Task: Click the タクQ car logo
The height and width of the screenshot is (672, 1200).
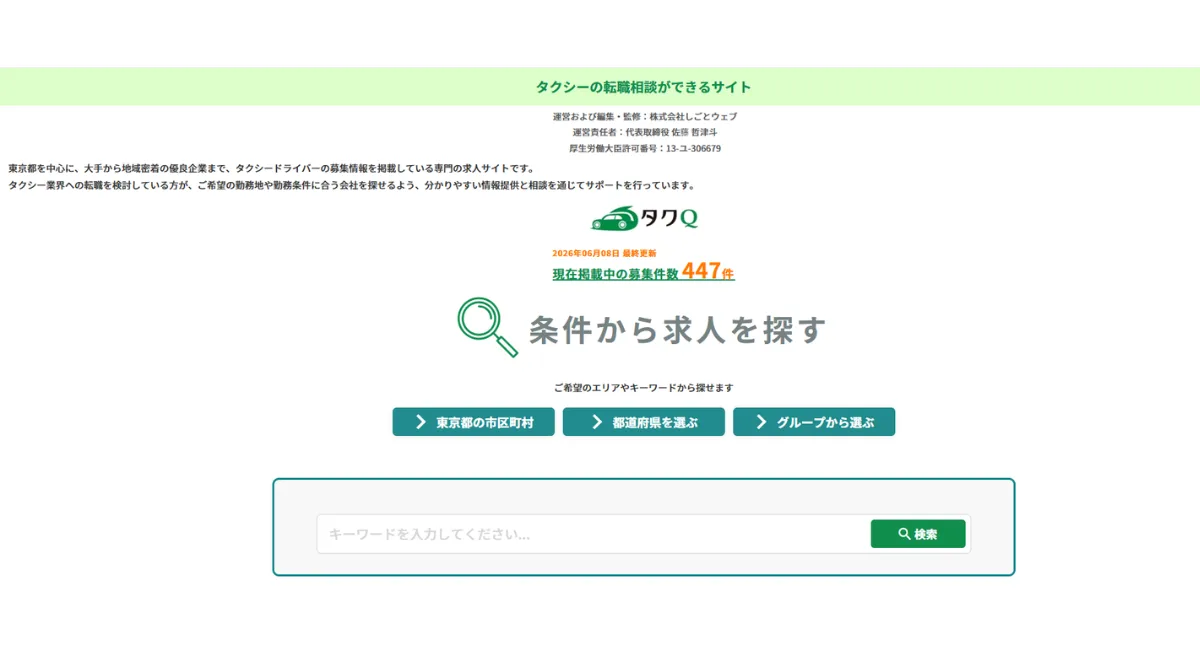Action: tap(644, 218)
